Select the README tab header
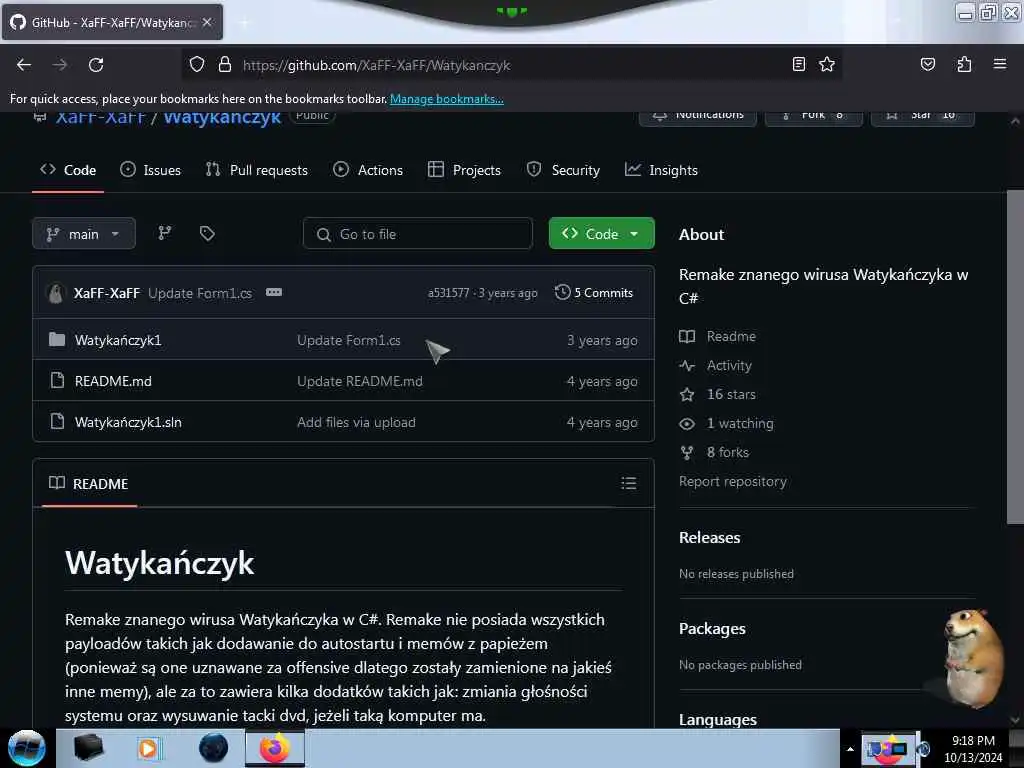 [x=89, y=484]
